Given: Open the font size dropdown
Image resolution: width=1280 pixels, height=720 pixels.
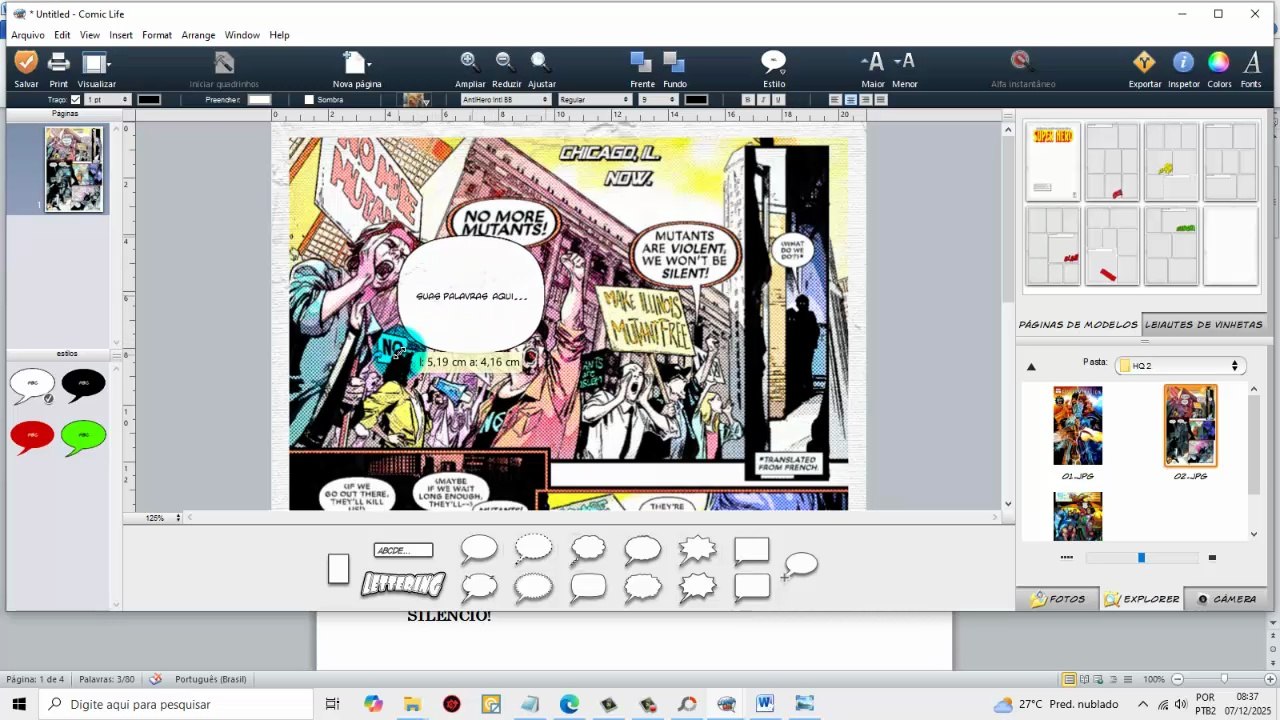Looking at the screenshot, I should tap(658, 100).
